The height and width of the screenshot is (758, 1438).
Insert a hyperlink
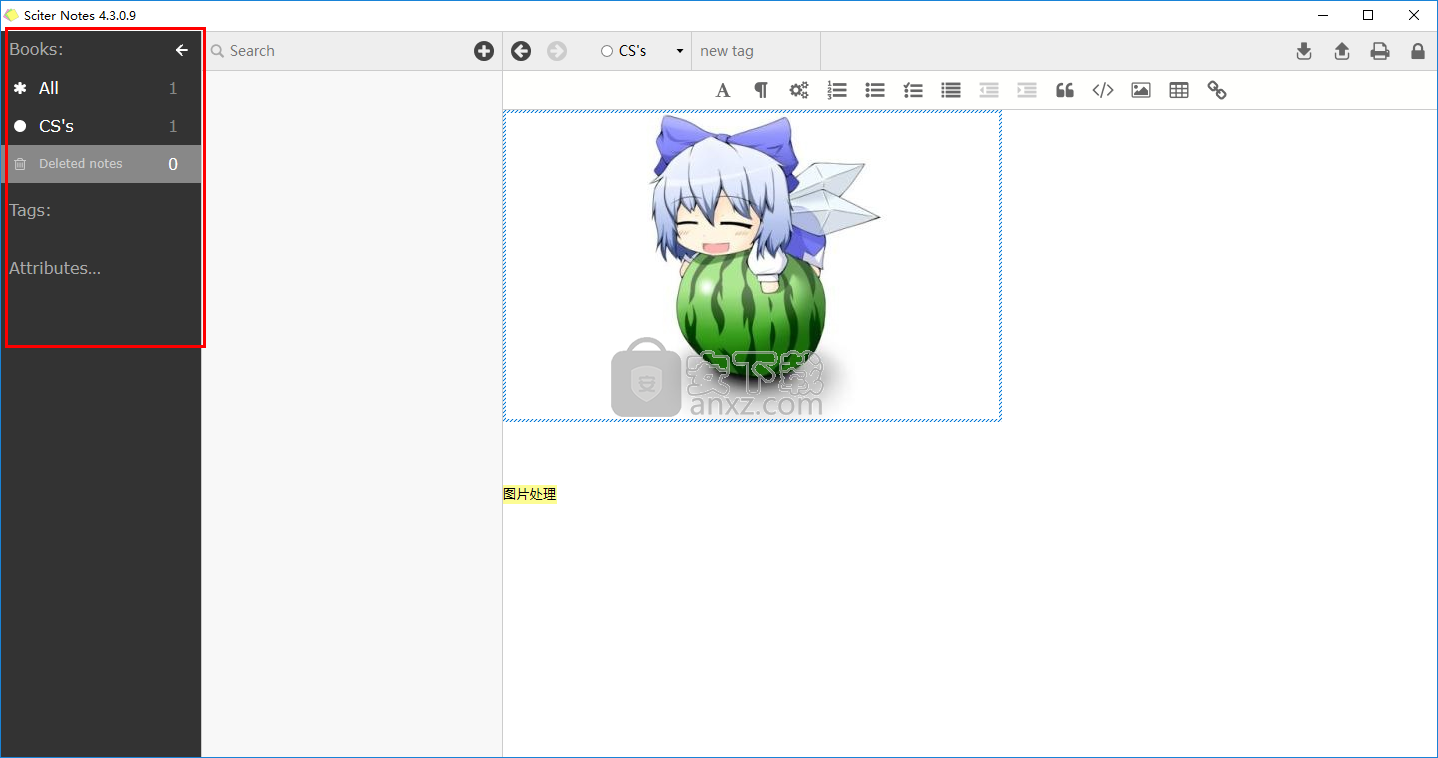click(1217, 90)
